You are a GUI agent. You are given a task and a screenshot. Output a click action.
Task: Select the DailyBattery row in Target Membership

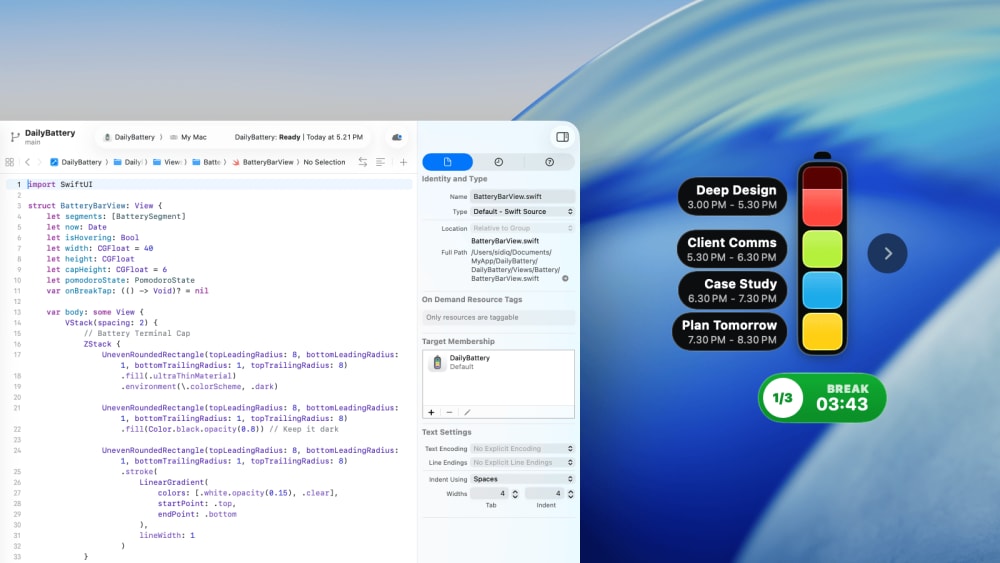click(498, 362)
